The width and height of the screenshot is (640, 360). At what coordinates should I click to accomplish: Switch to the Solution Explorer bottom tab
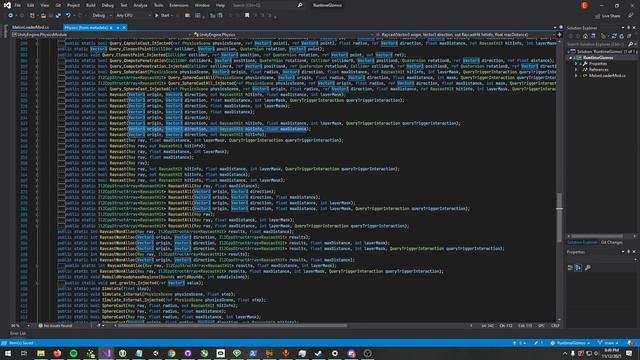point(582,242)
